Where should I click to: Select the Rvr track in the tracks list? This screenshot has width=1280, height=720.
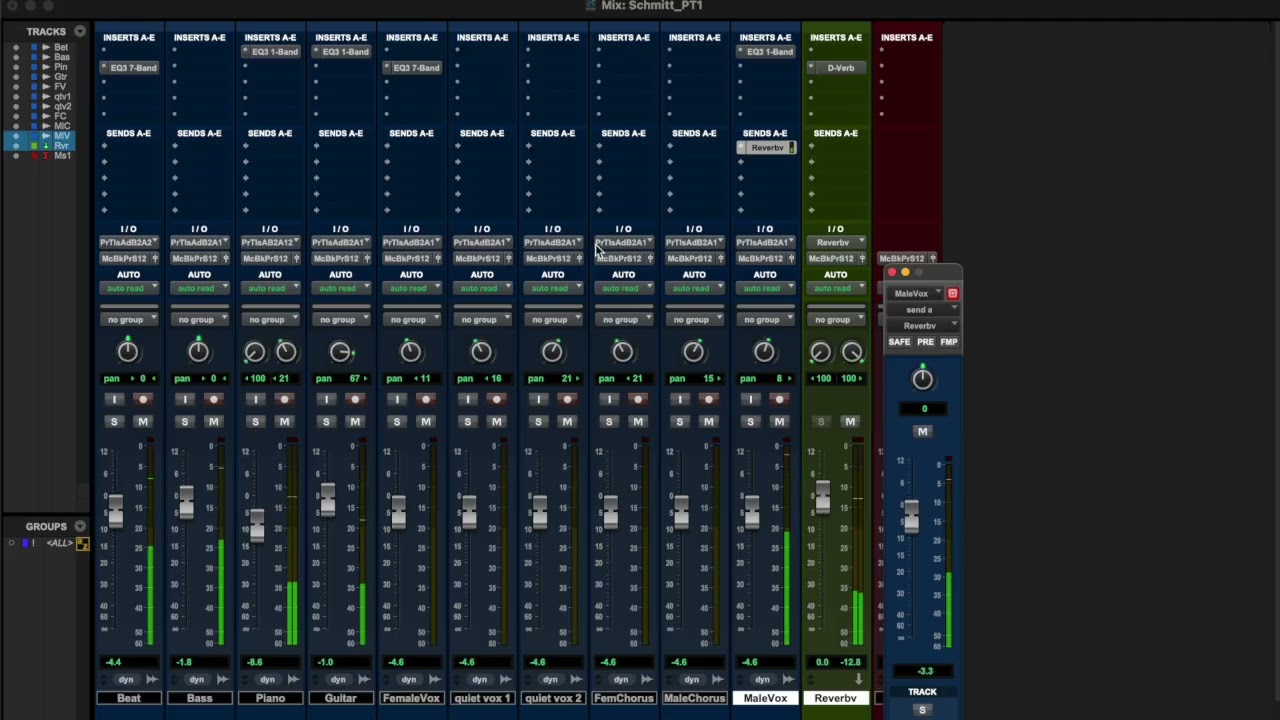pos(62,146)
